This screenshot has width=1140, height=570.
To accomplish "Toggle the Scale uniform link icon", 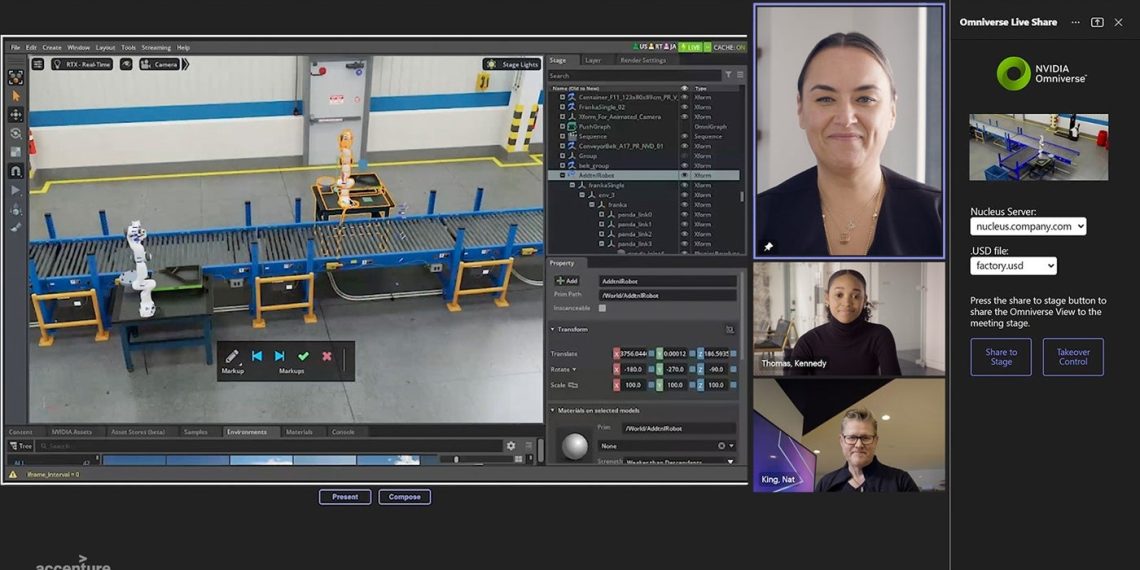I will click(x=573, y=385).
